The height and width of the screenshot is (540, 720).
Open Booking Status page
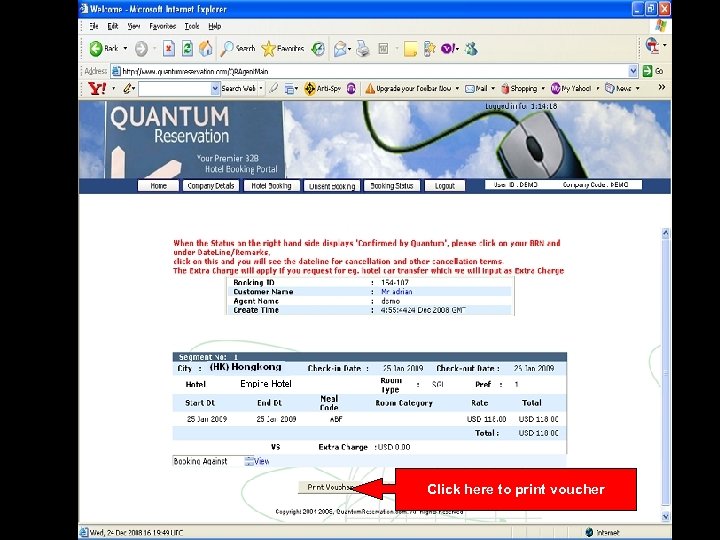[x=392, y=186]
